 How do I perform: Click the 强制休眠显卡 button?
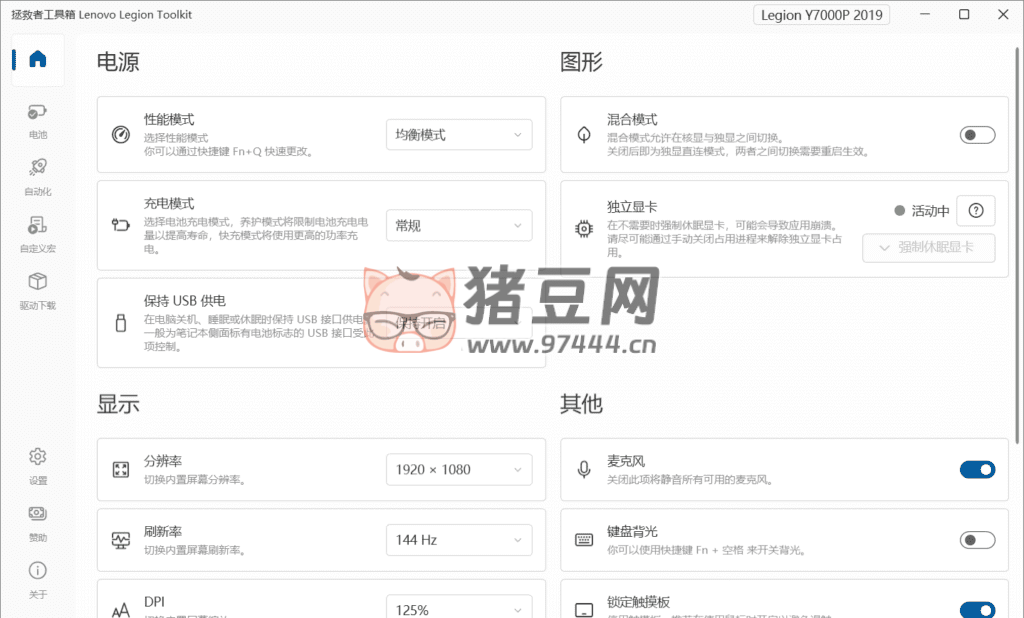coord(928,248)
